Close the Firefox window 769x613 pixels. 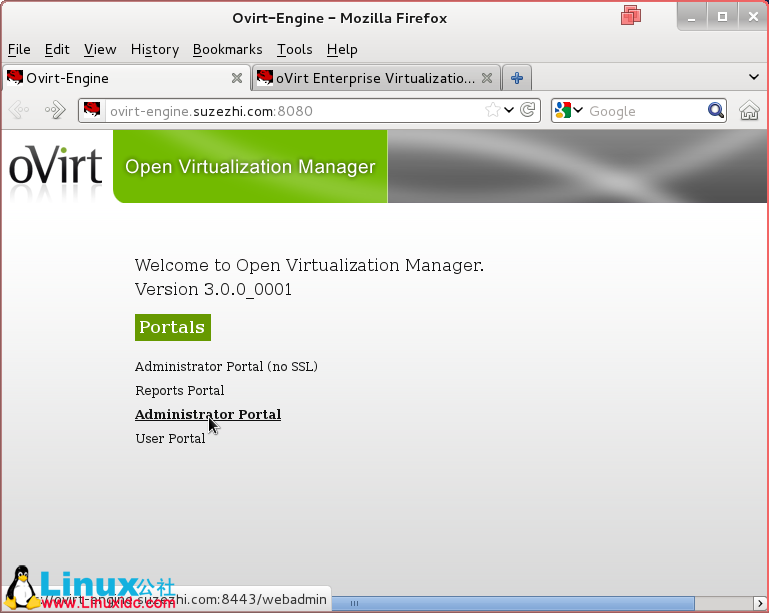[753, 17]
